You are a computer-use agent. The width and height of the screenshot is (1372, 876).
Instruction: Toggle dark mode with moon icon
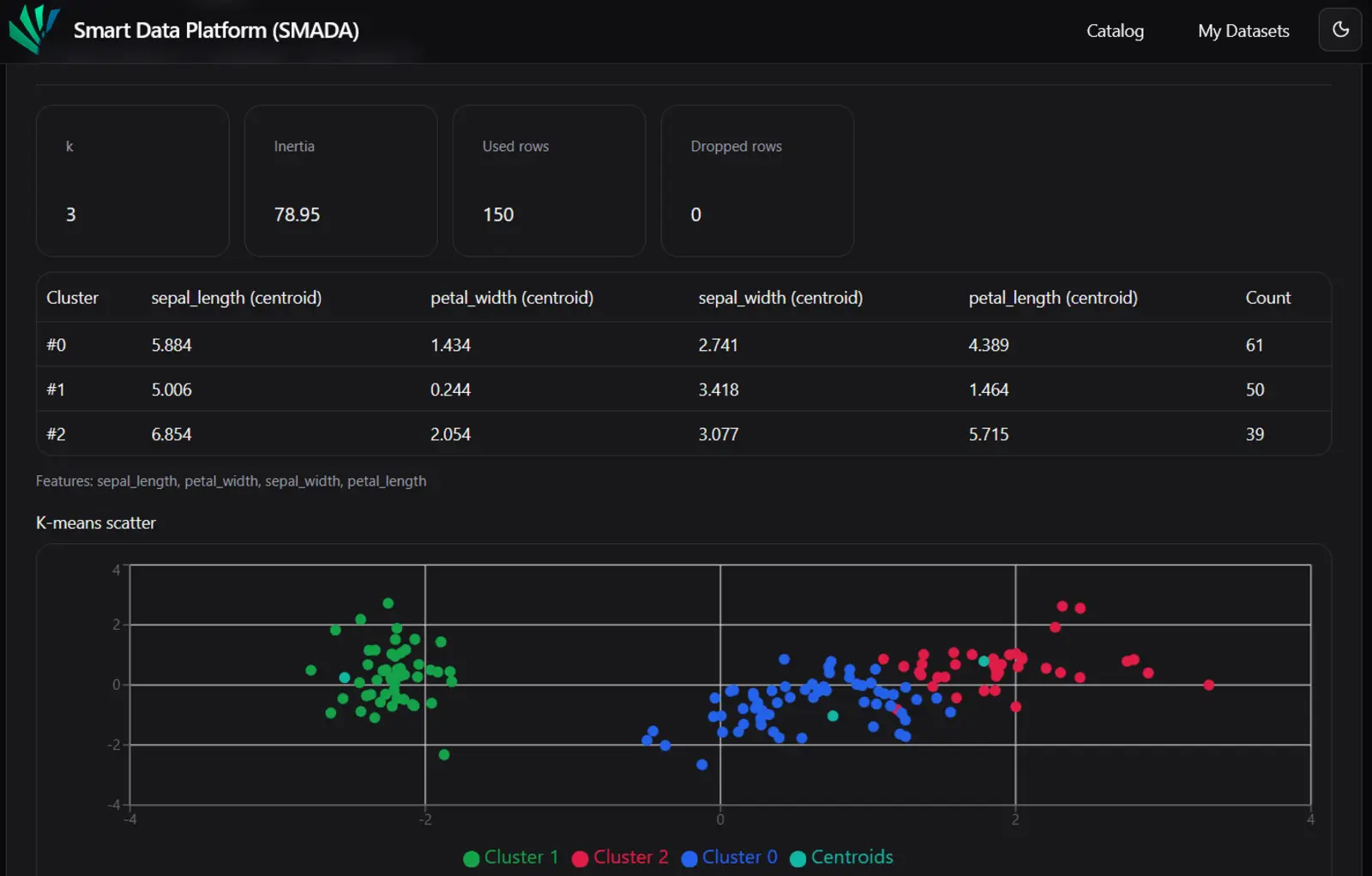(x=1339, y=30)
